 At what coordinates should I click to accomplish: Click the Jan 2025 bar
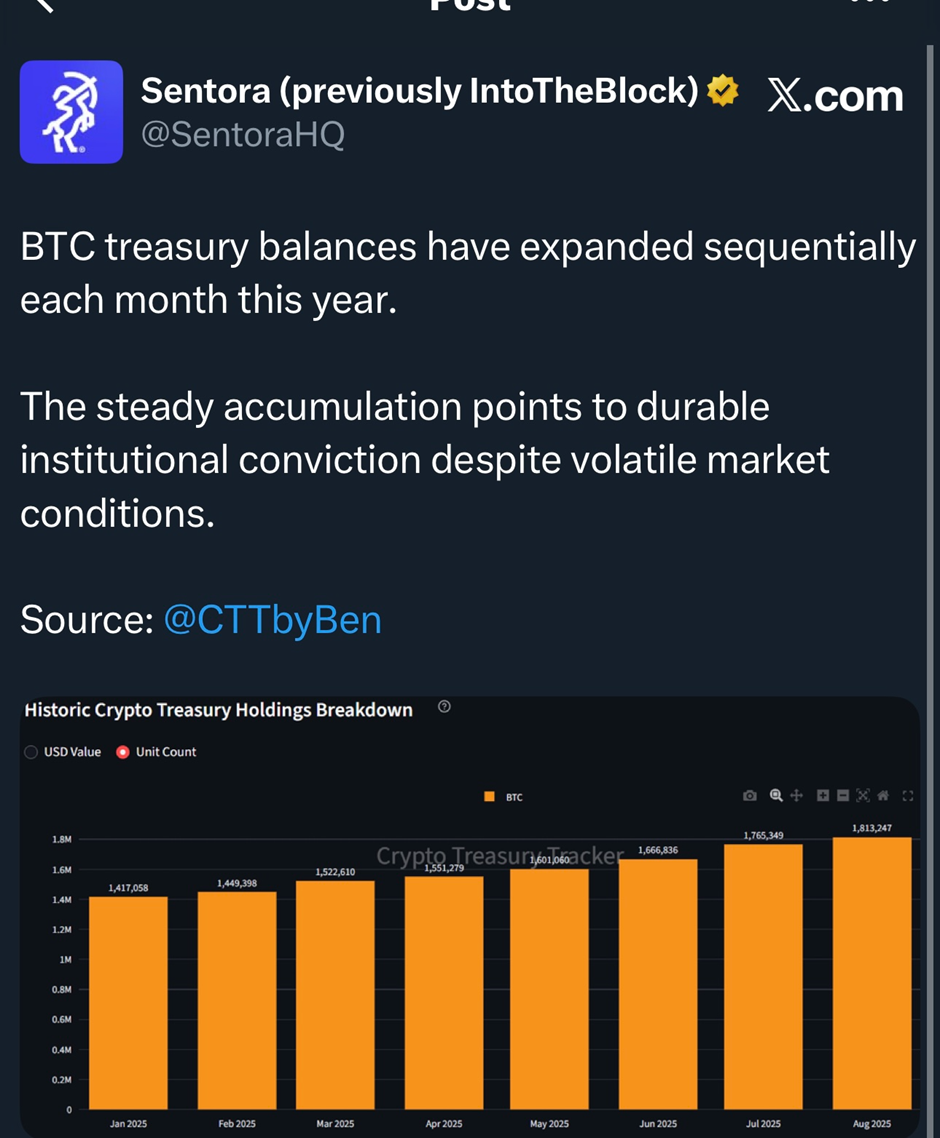point(128,1002)
